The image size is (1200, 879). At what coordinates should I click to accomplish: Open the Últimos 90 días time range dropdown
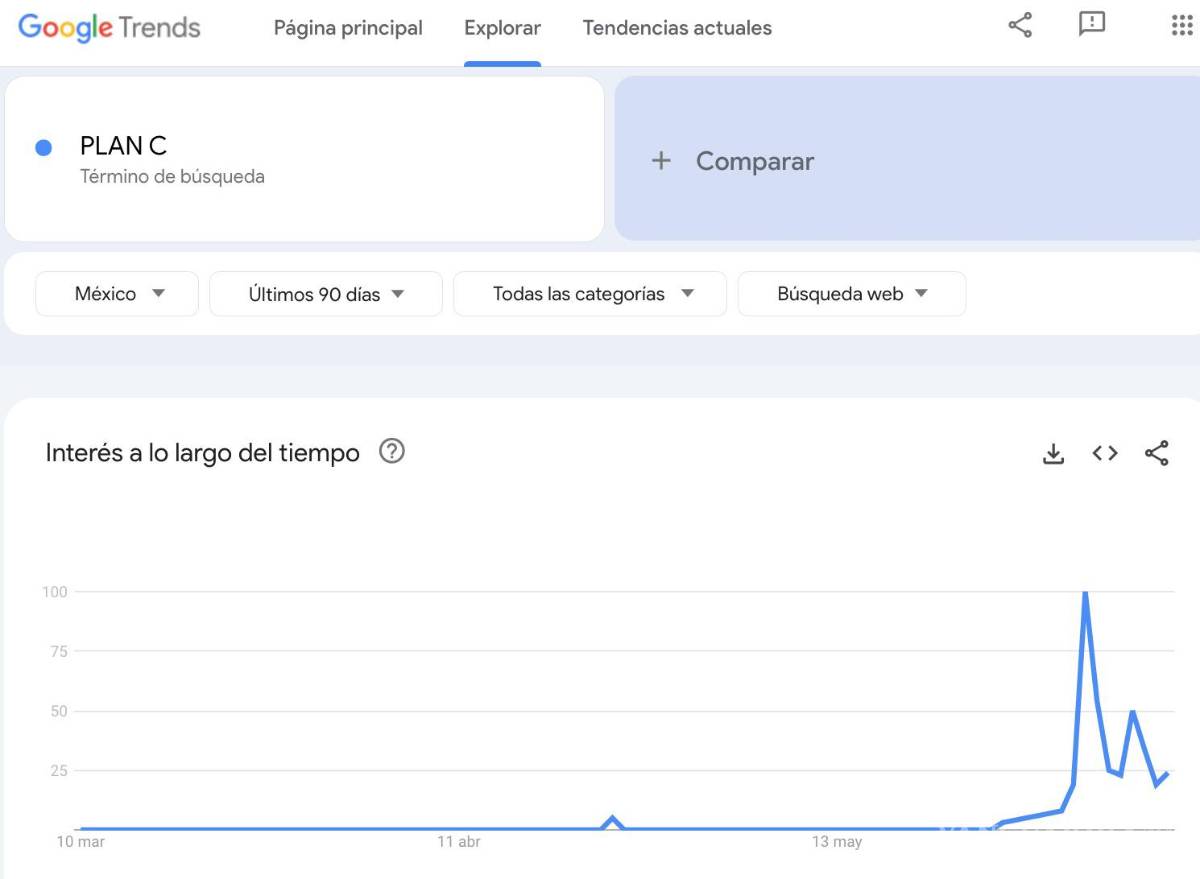click(x=326, y=294)
